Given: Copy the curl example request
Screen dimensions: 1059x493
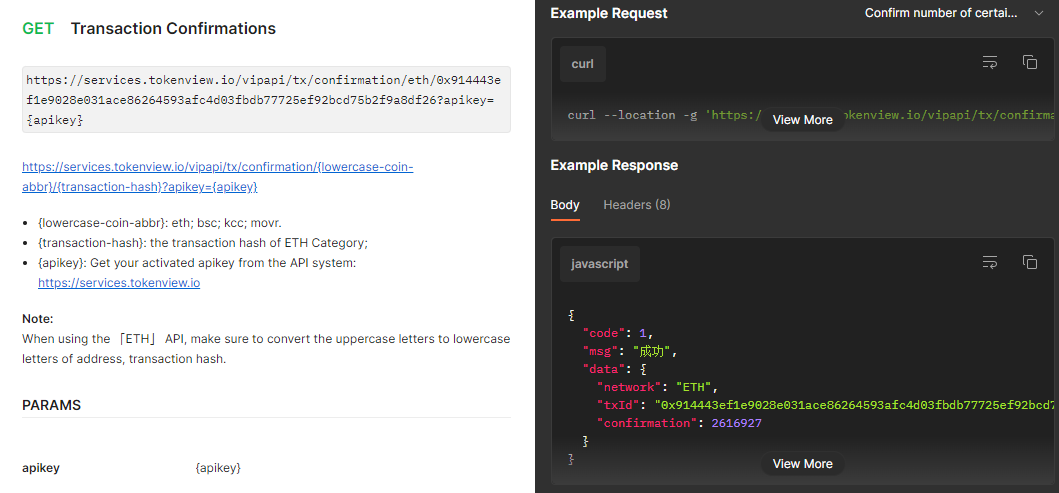Looking at the screenshot, I should (x=1029, y=63).
